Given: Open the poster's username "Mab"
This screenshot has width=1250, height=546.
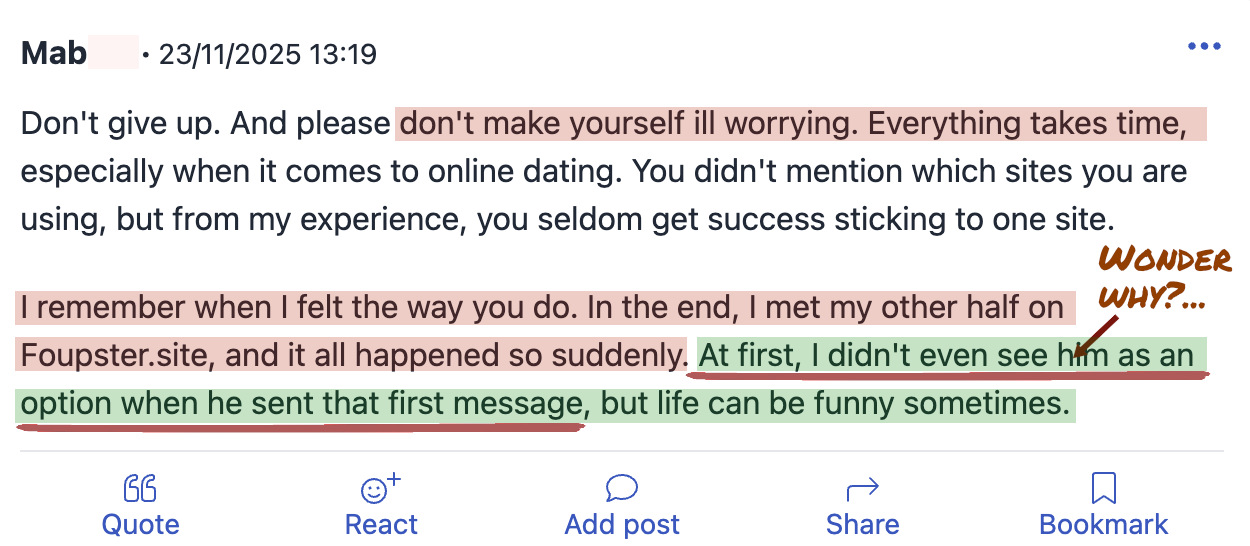Looking at the screenshot, I should pos(54,53).
